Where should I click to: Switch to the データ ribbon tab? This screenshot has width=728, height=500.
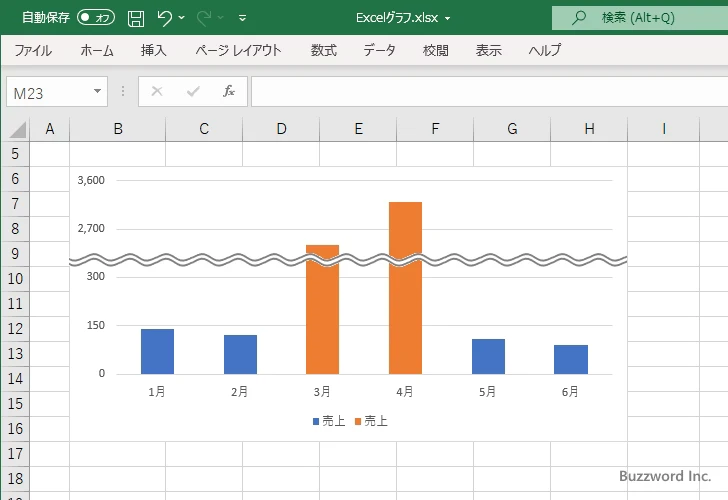coord(379,50)
